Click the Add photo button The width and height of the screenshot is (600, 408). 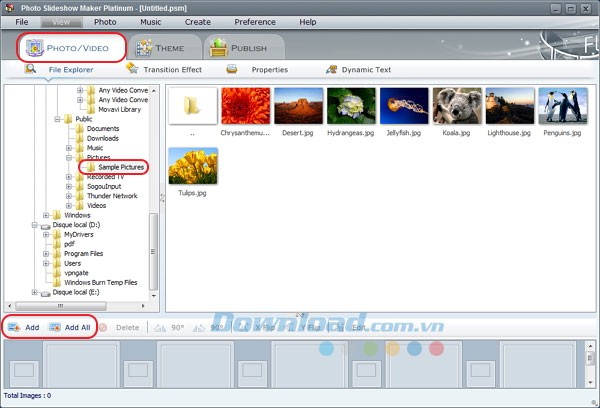point(24,327)
